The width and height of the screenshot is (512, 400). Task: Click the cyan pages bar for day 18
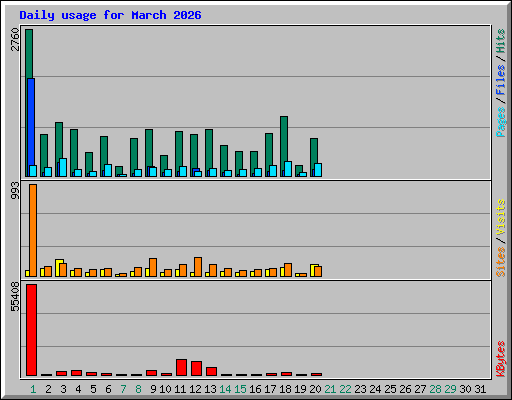(x=288, y=169)
